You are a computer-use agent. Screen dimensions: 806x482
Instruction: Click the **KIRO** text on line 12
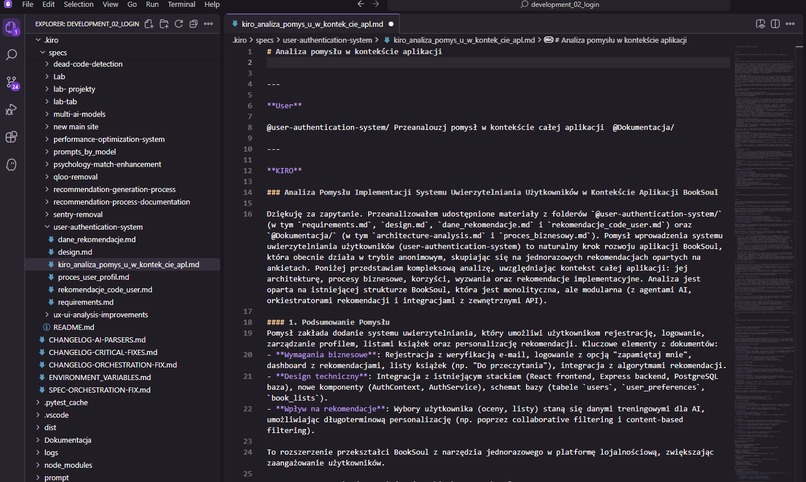[x=284, y=171]
